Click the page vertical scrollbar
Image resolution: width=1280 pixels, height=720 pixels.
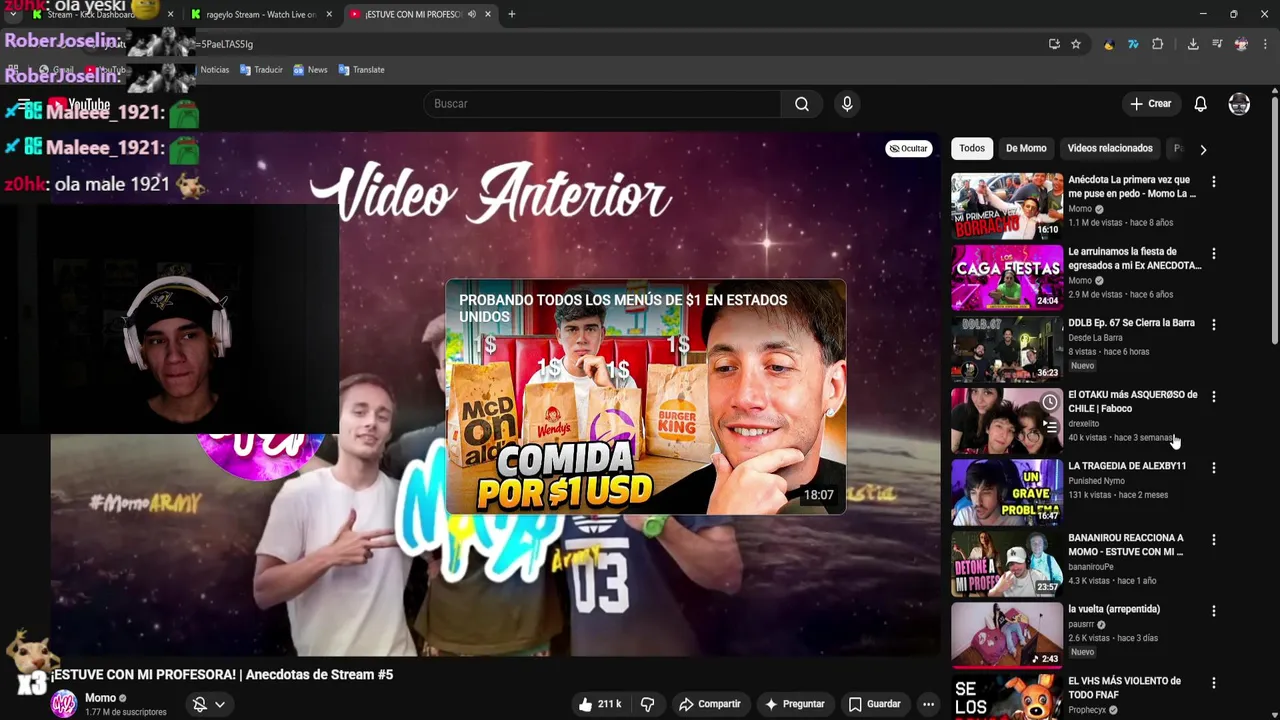(1274, 220)
